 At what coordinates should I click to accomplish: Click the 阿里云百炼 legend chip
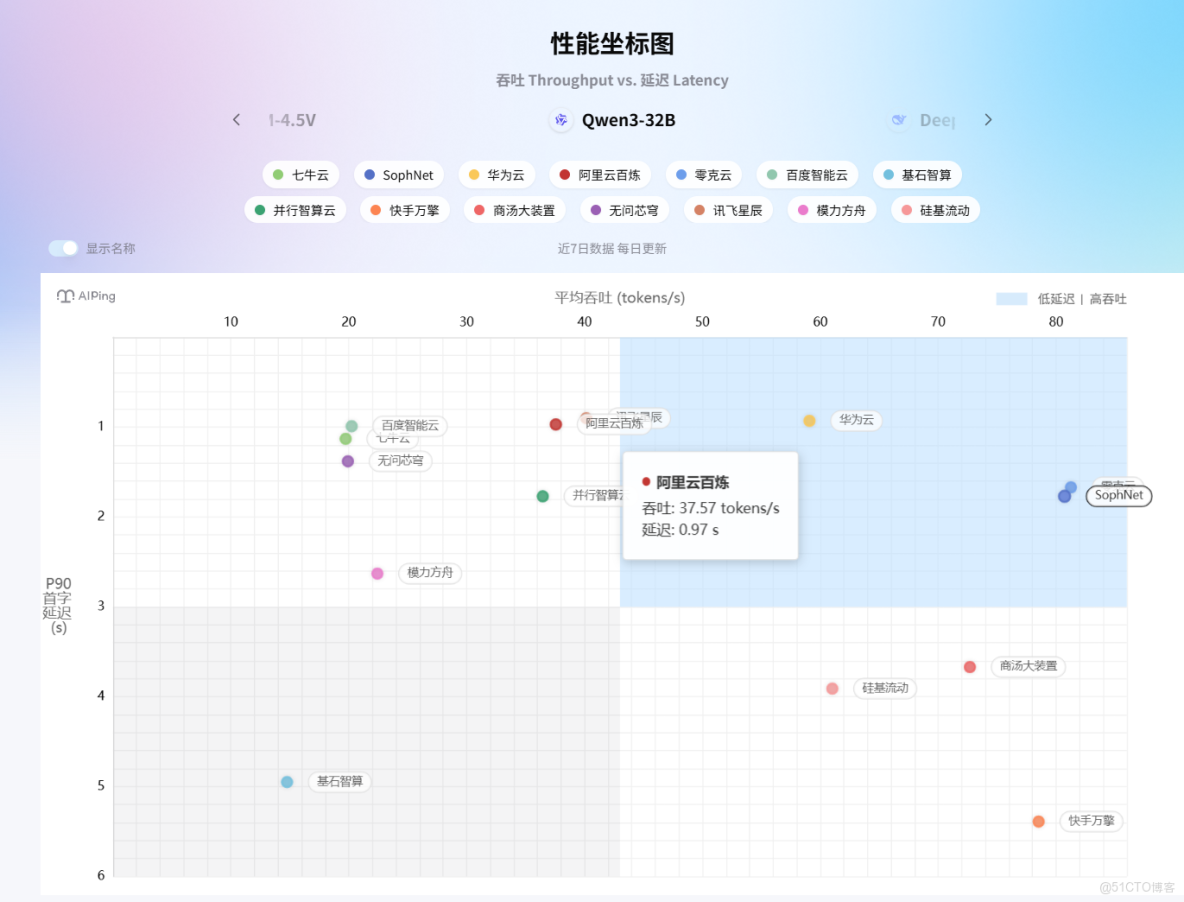(601, 174)
